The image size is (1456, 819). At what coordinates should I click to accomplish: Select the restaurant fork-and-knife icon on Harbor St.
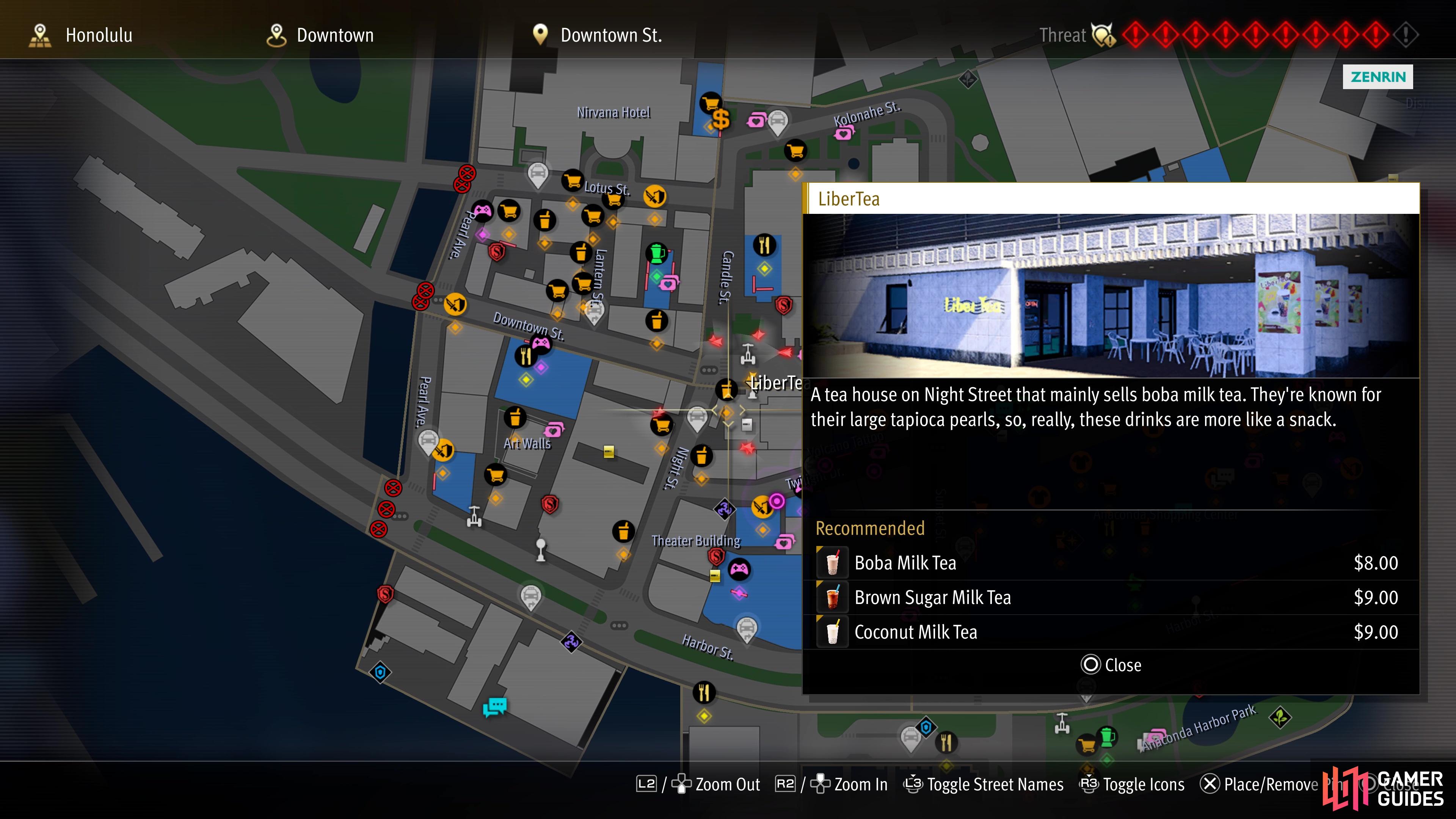click(704, 692)
